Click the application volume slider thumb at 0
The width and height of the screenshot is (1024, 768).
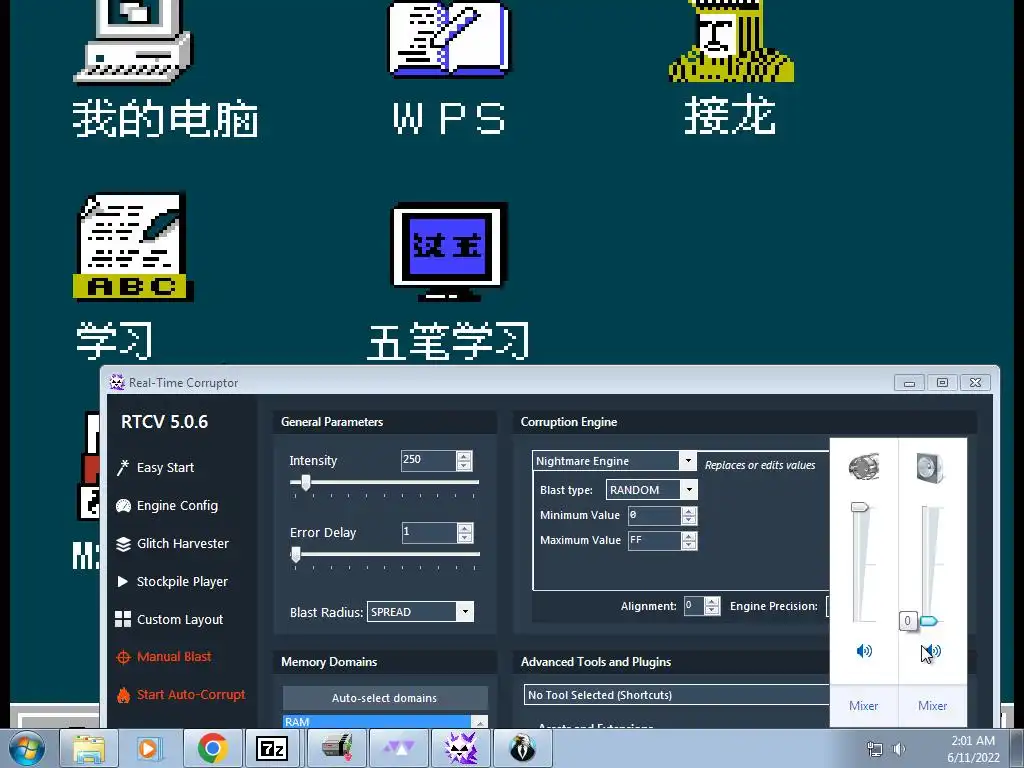(x=929, y=621)
